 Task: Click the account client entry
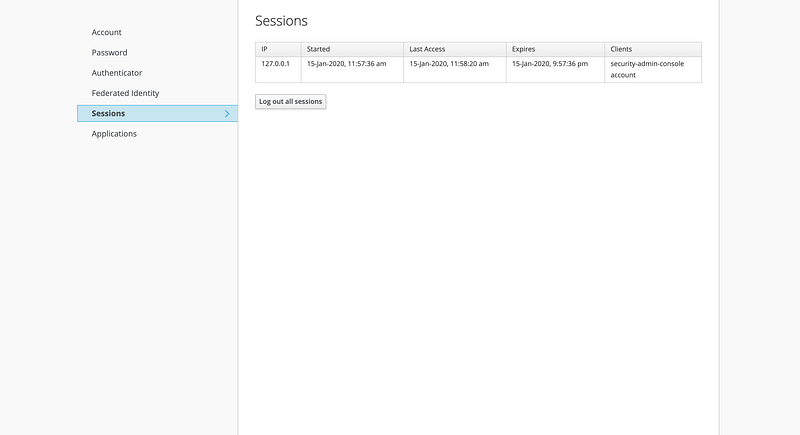coord(623,75)
